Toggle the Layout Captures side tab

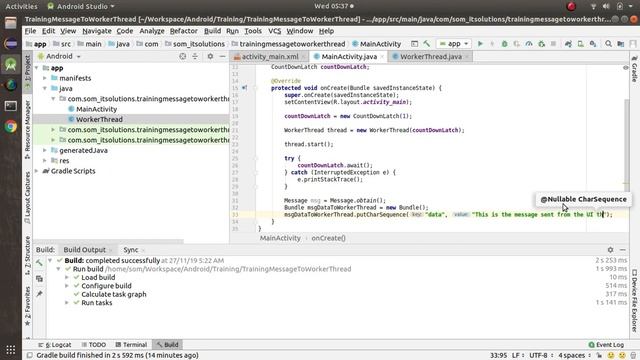pos(27,198)
